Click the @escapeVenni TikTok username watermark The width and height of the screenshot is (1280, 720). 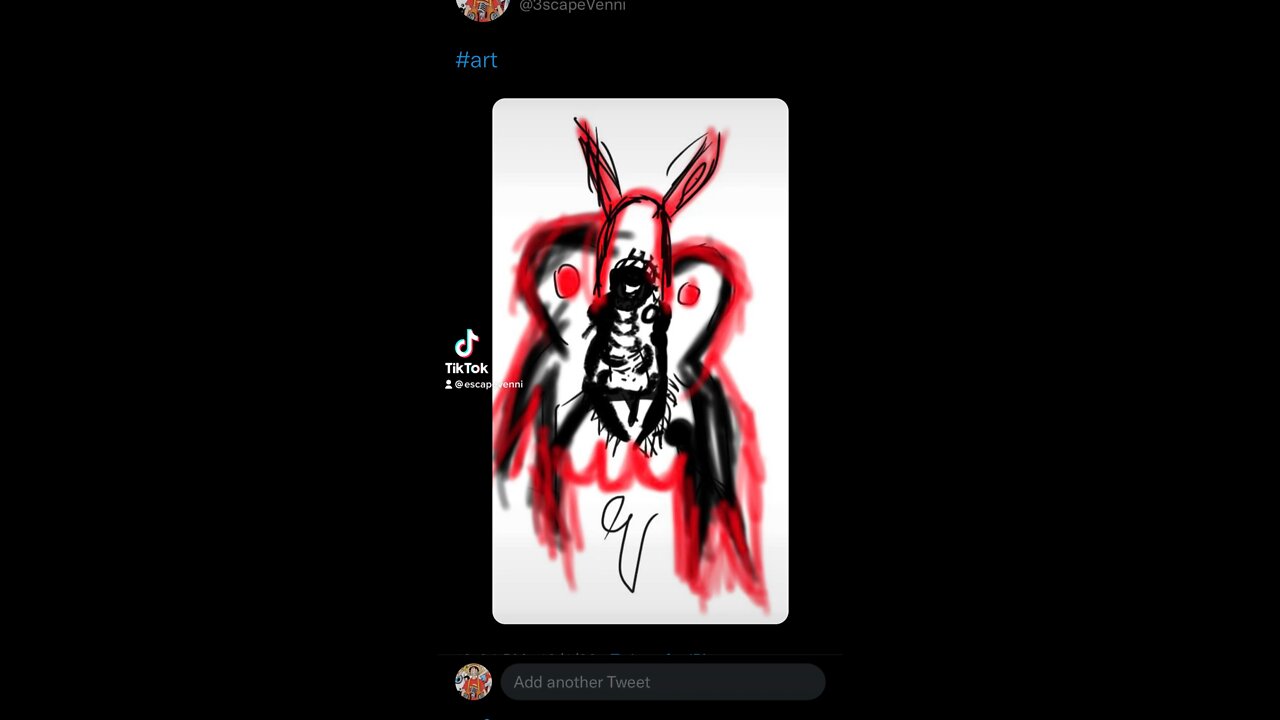tap(488, 384)
